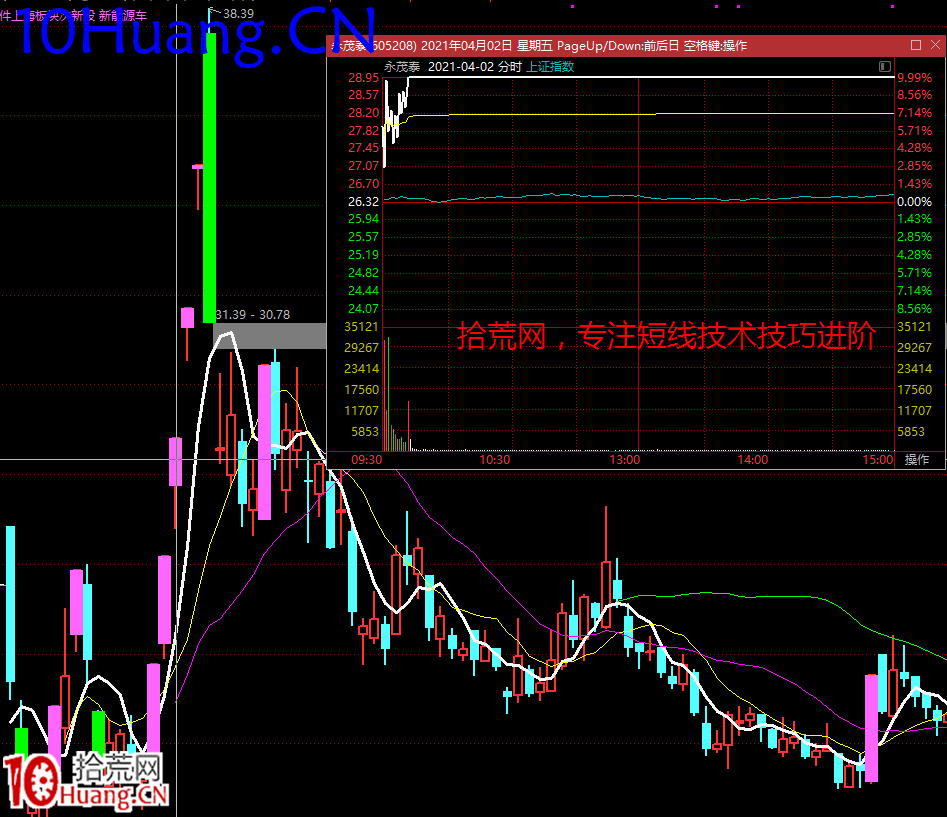
Task: Click the 2021-04-02 分时 header text
Action: click(475, 67)
